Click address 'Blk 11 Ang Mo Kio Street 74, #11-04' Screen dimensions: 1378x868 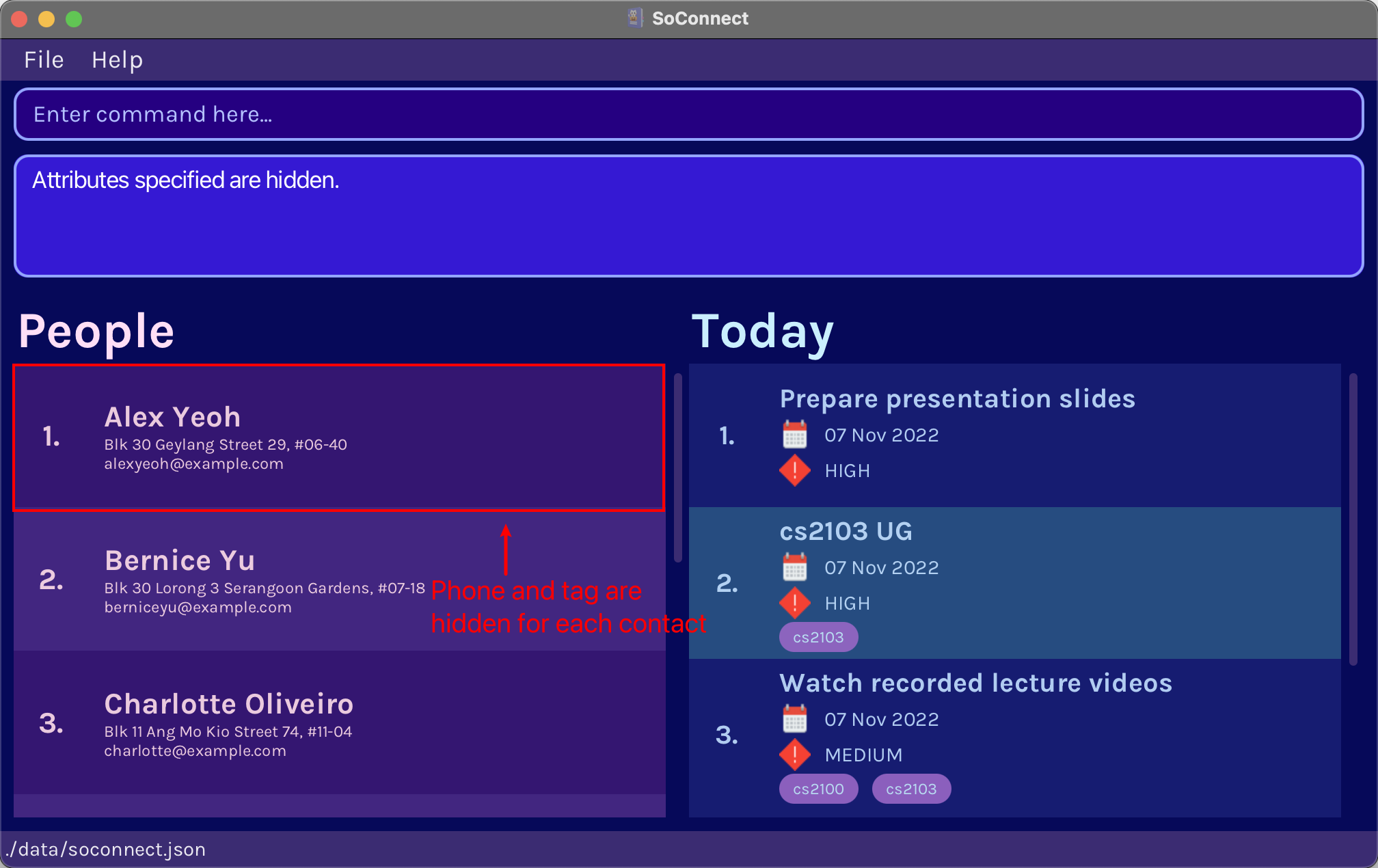[x=228, y=732]
